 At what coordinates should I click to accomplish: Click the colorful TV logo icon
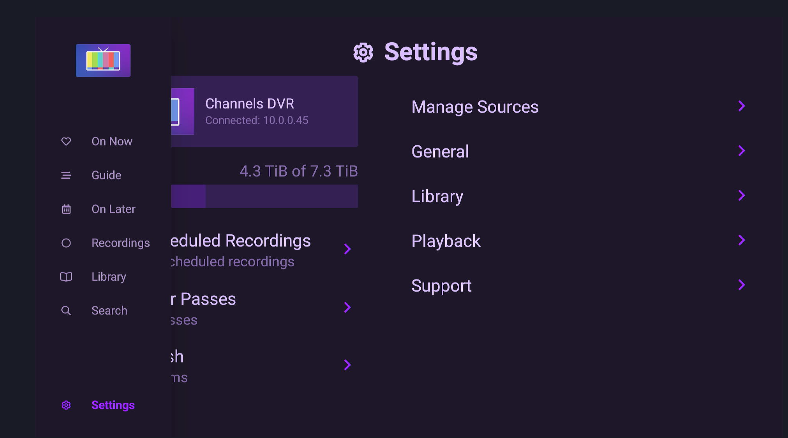click(103, 60)
